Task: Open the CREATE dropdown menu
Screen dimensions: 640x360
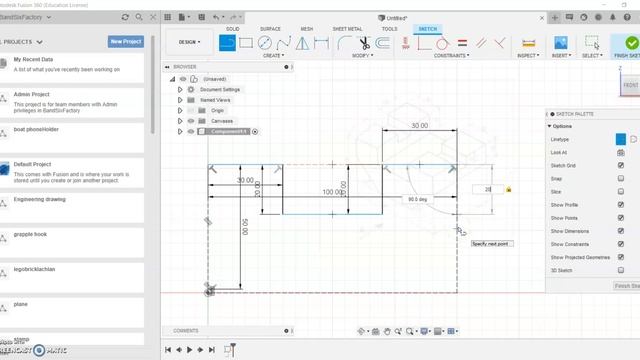Action: click(273, 56)
